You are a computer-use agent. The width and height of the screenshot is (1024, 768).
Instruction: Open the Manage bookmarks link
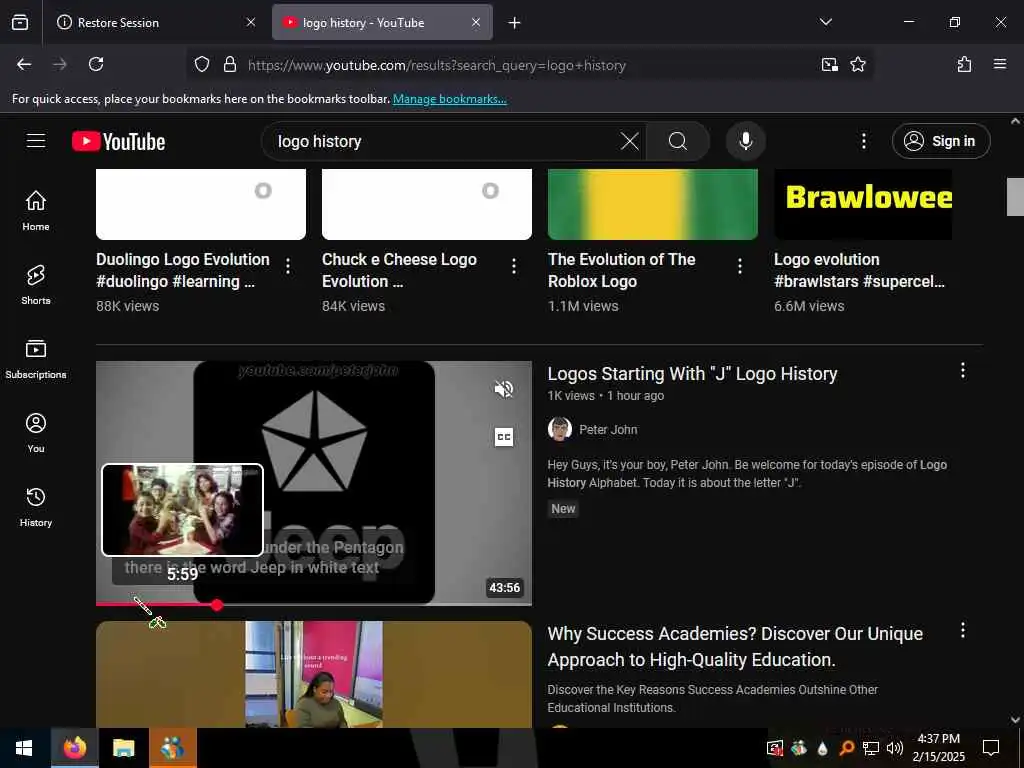449,99
